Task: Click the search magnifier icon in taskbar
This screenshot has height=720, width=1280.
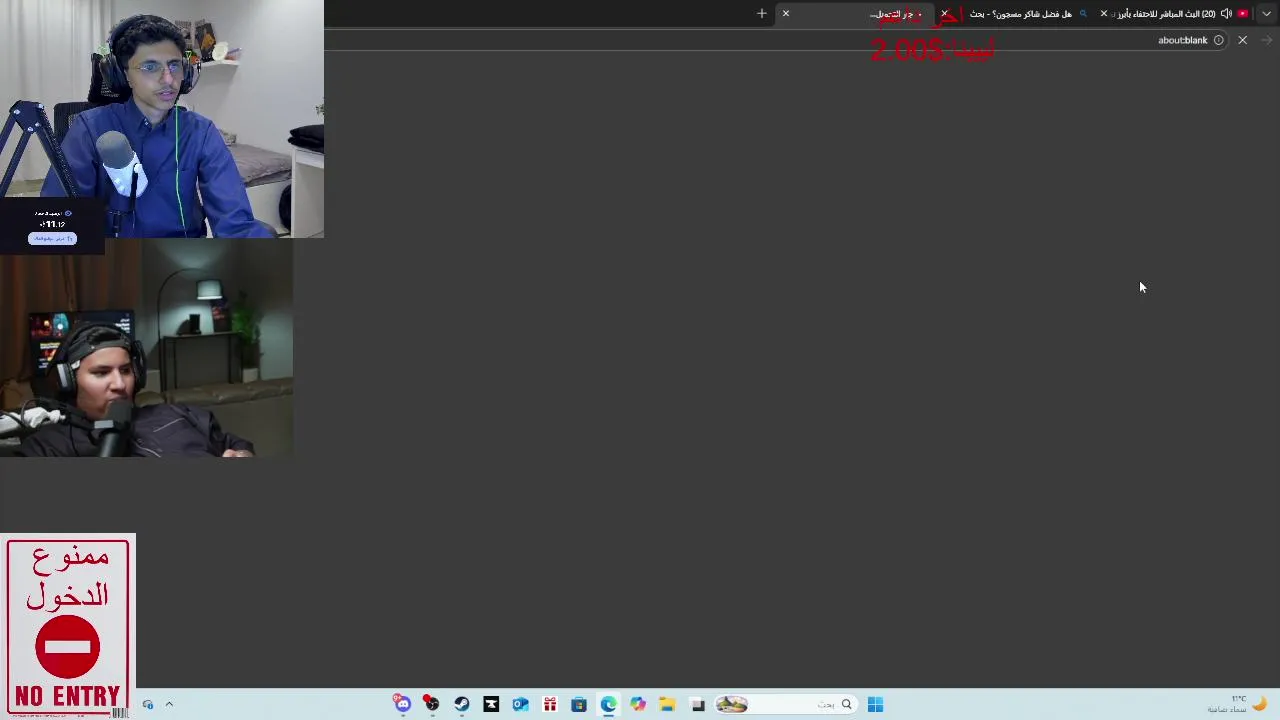Action: pyautogui.click(x=846, y=704)
